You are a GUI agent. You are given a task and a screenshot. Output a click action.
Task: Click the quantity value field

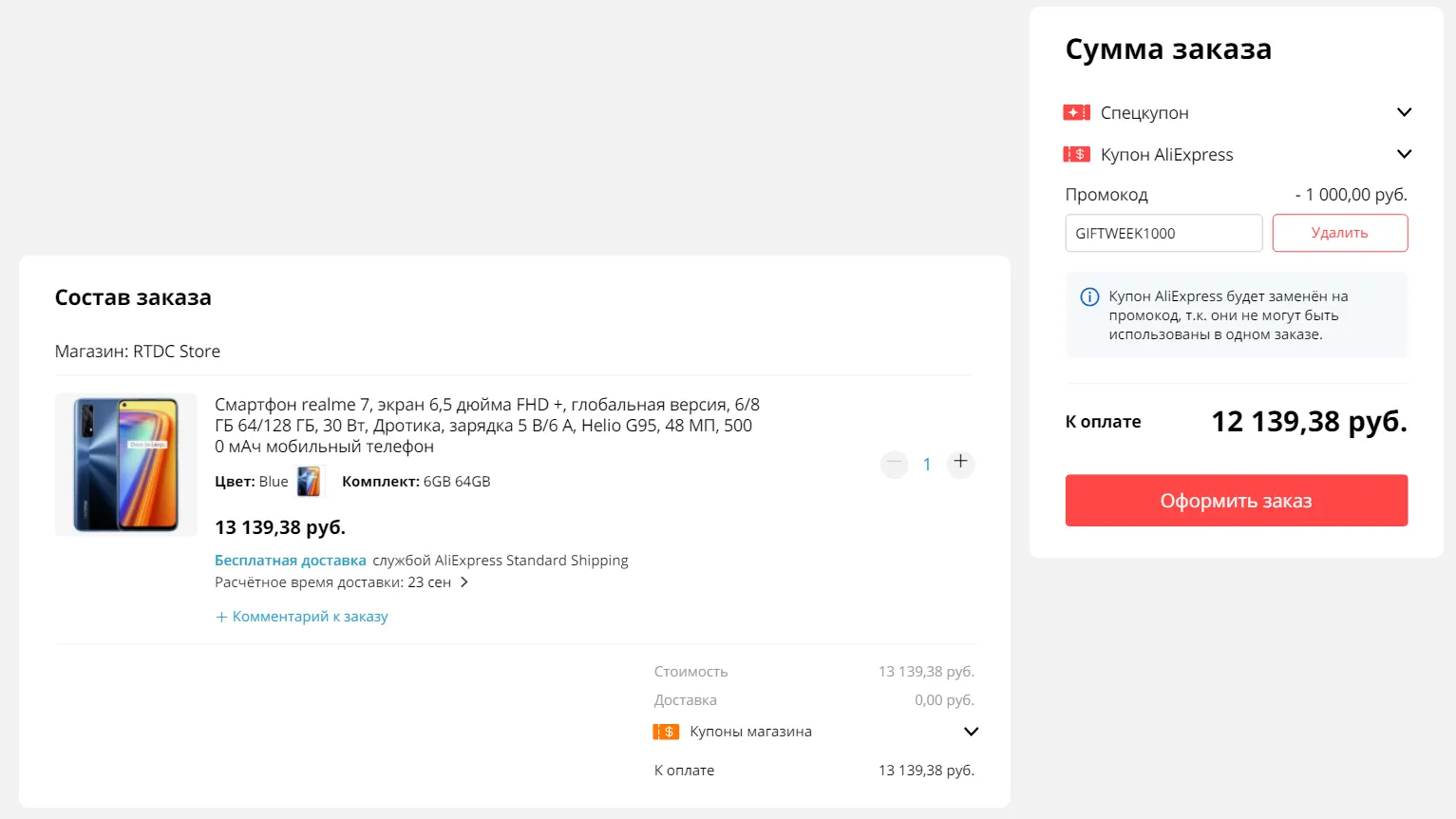pos(927,465)
